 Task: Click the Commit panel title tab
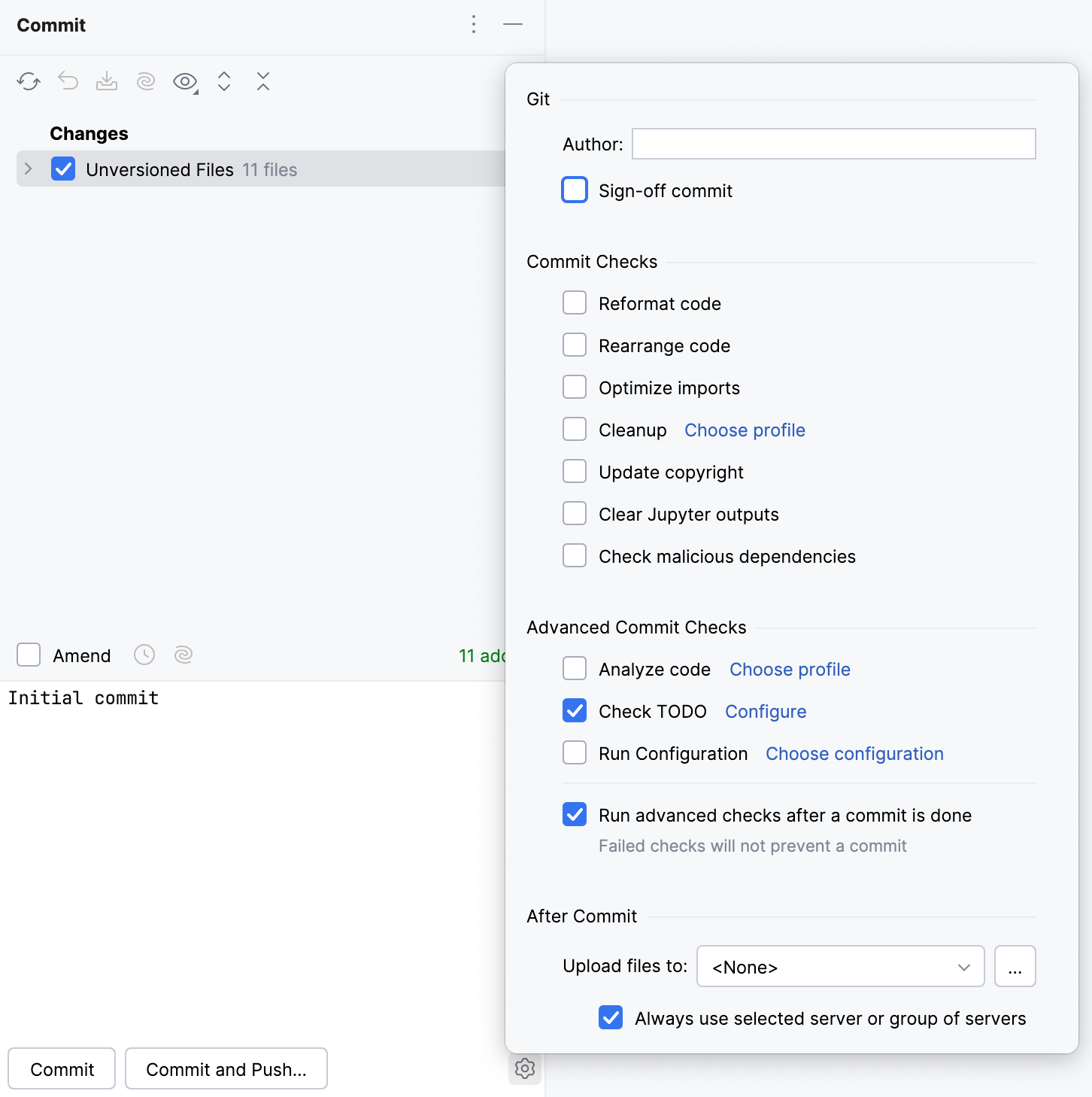pos(50,25)
